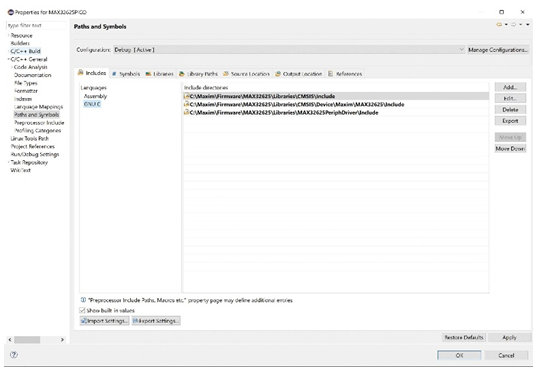Click Manage Configurations... button
Viewport: 539px width, 370px height.
tap(498, 50)
